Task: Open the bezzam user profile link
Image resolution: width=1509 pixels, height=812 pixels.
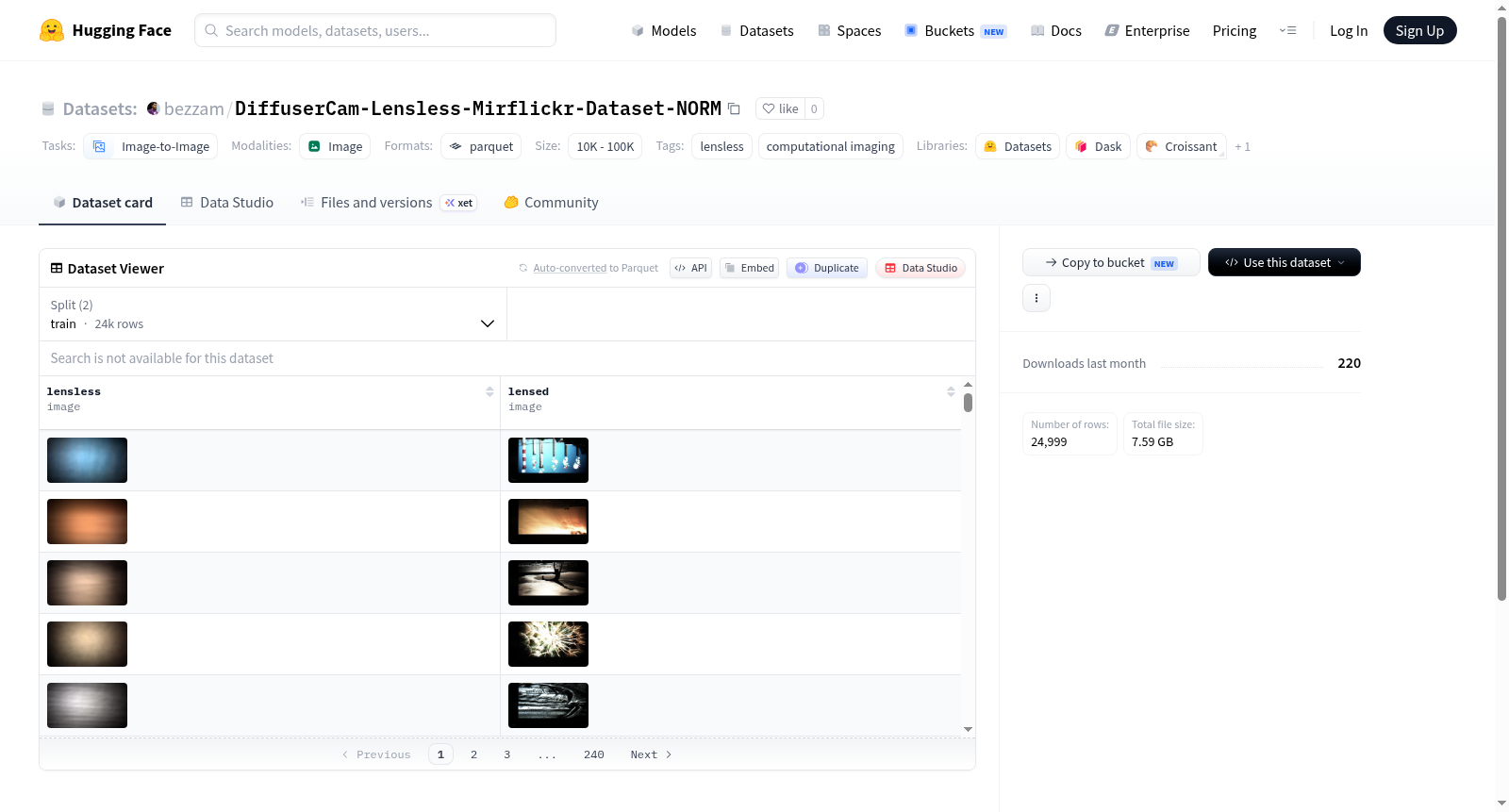Action: (194, 108)
